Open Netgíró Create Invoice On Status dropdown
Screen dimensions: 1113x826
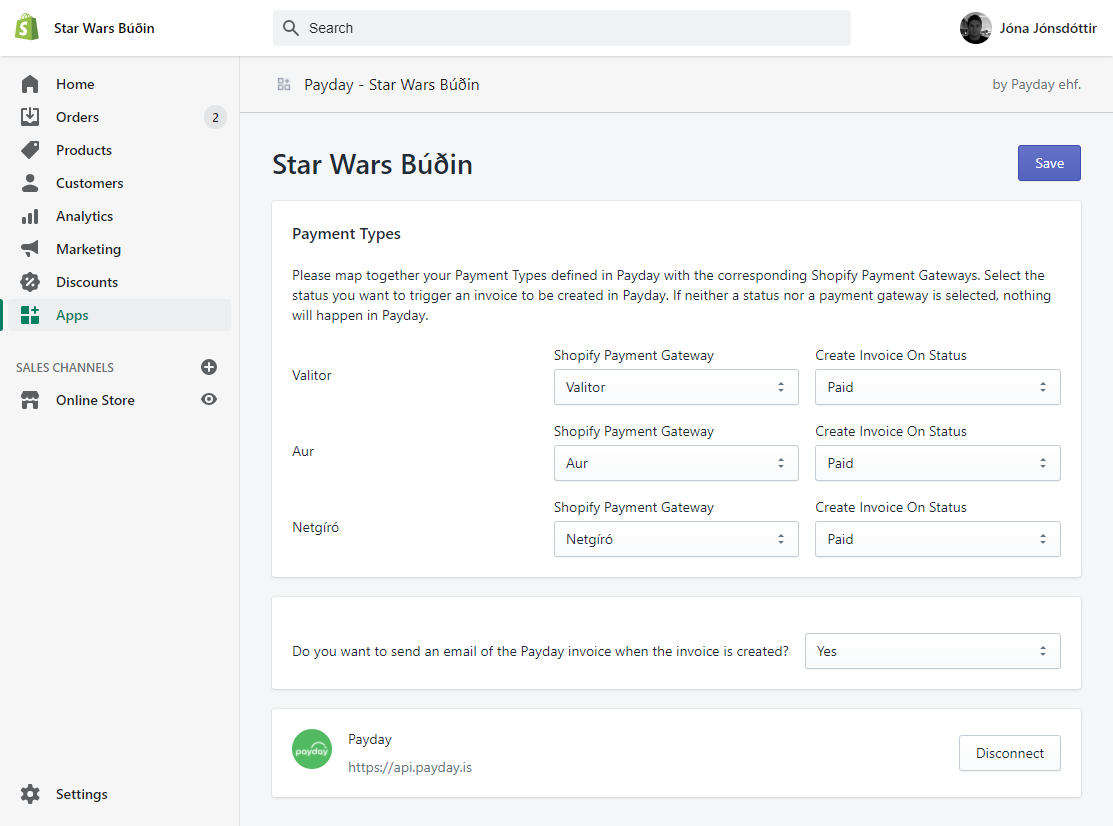point(938,539)
